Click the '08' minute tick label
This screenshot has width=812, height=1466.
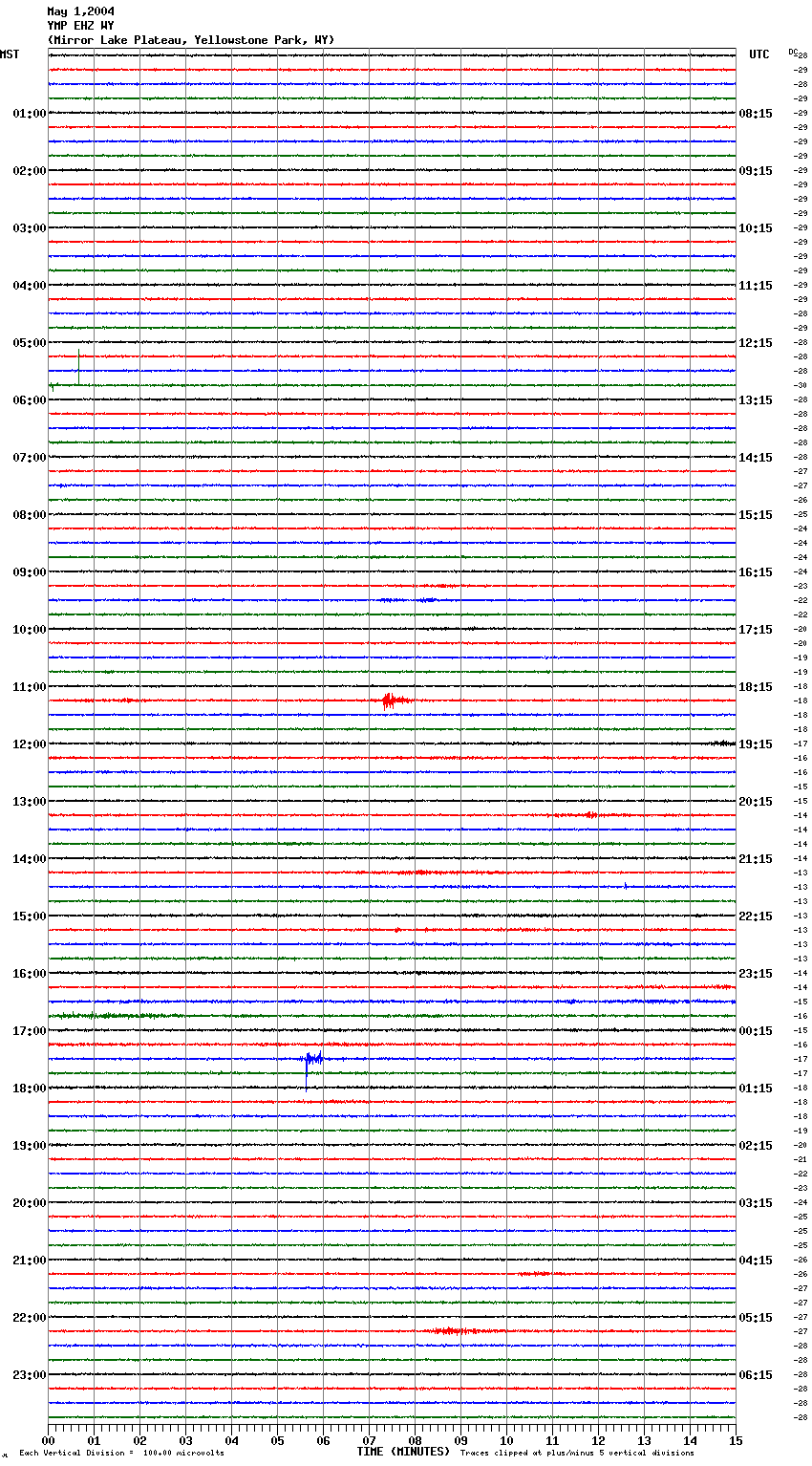pyautogui.click(x=415, y=1440)
